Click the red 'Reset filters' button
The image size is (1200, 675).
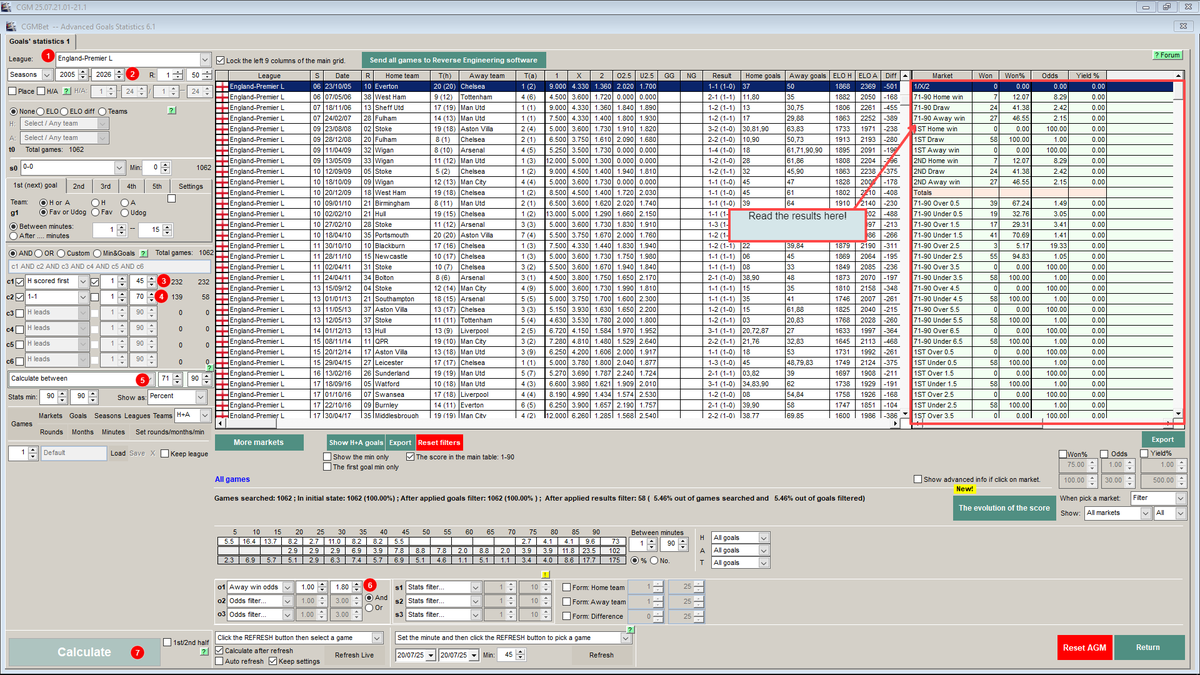[439, 441]
